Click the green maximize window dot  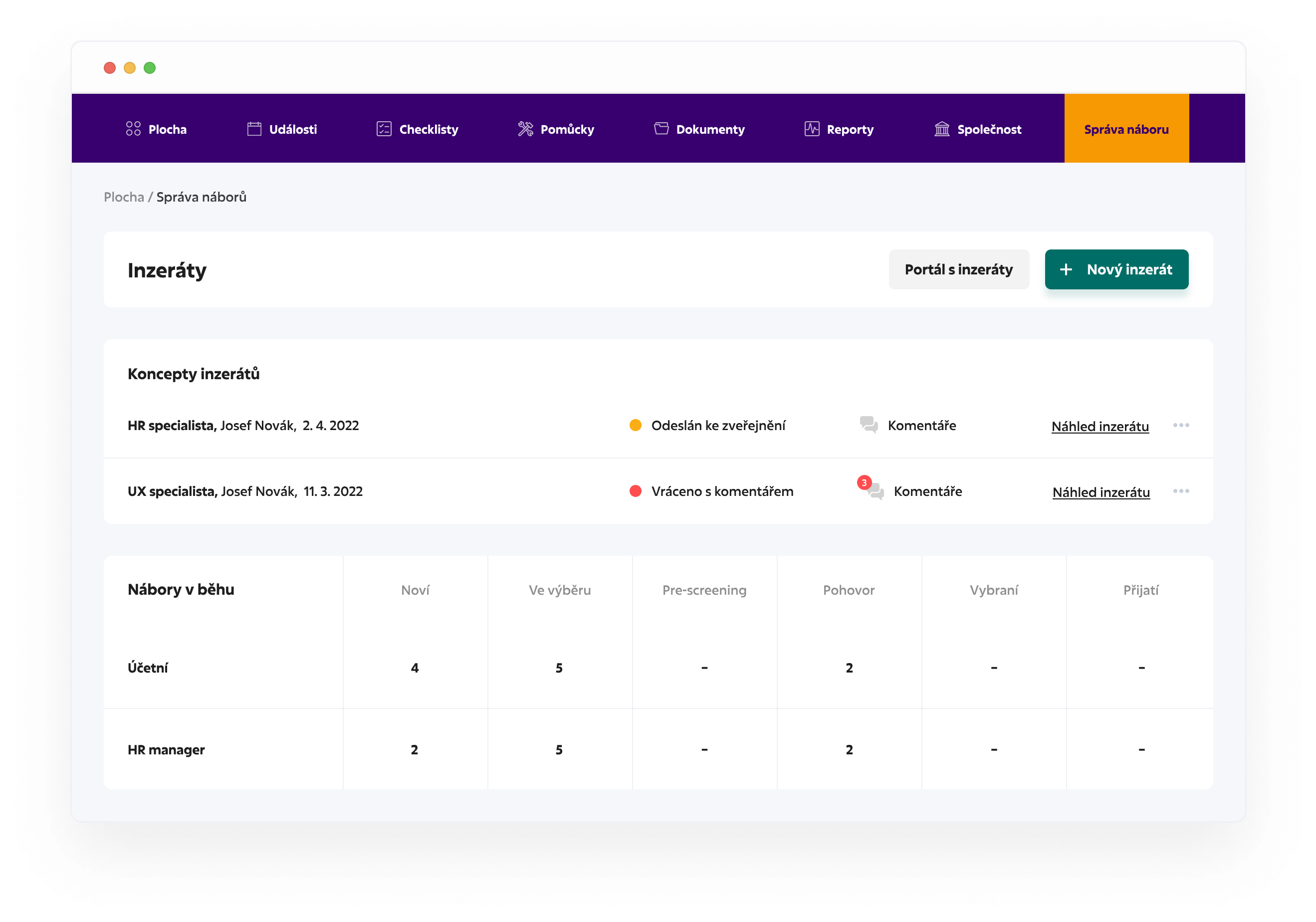click(x=150, y=68)
